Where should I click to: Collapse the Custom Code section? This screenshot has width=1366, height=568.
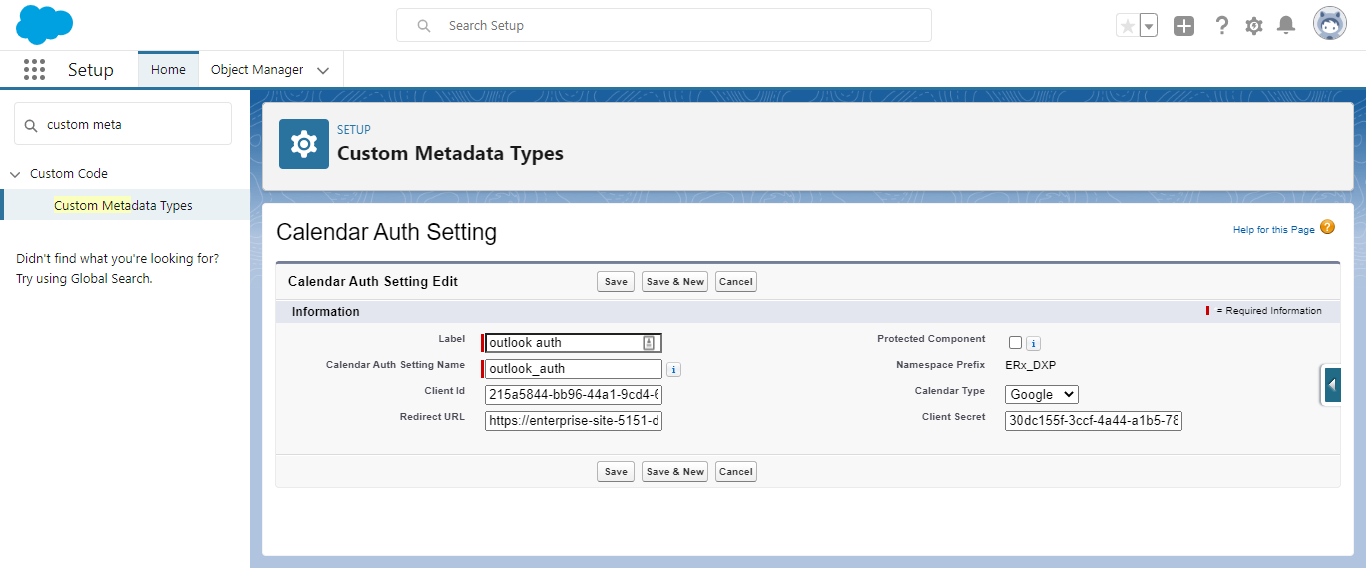[x=15, y=174]
